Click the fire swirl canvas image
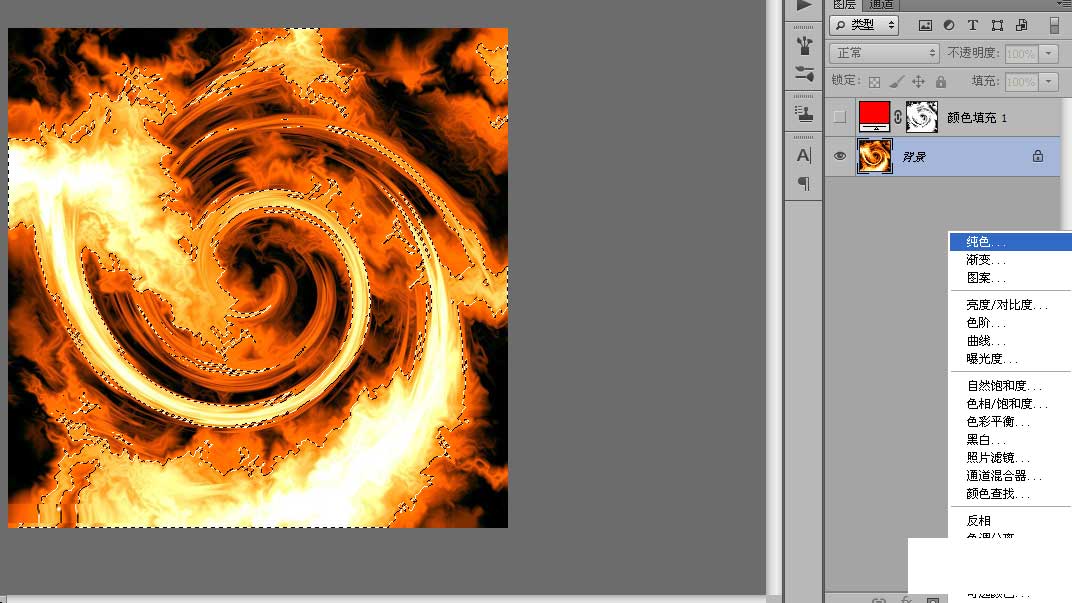Viewport: 1072px width, 603px height. click(x=258, y=278)
